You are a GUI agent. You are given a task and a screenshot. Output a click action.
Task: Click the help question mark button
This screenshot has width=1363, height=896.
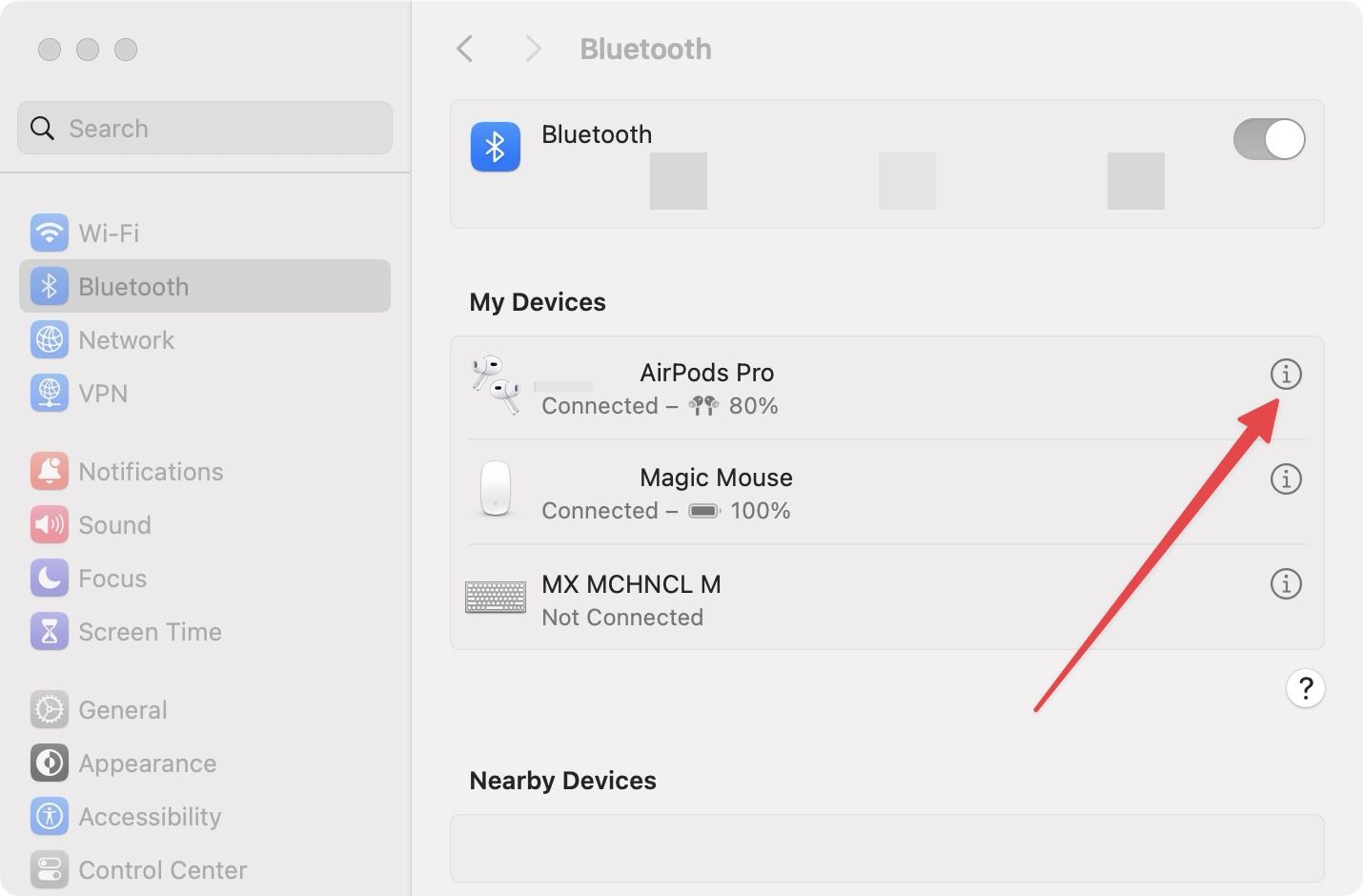(x=1305, y=688)
